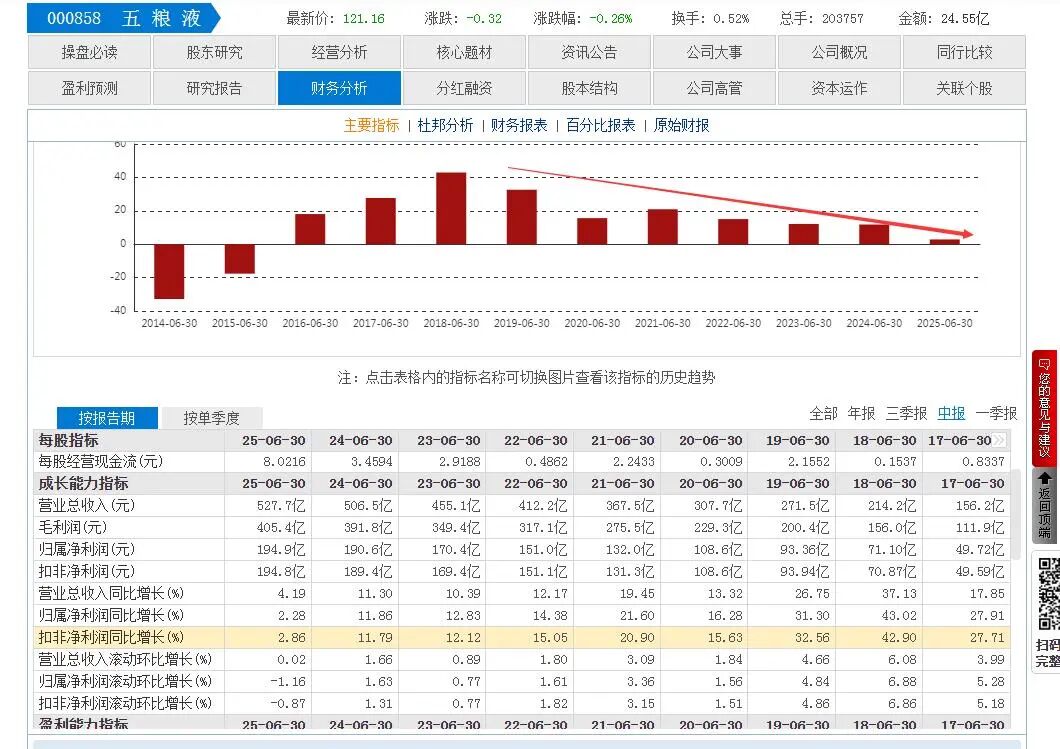The height and width of the screenshot is (749, 1060).
Task: Open the 公司大事 tab
Action: [715, 52]
